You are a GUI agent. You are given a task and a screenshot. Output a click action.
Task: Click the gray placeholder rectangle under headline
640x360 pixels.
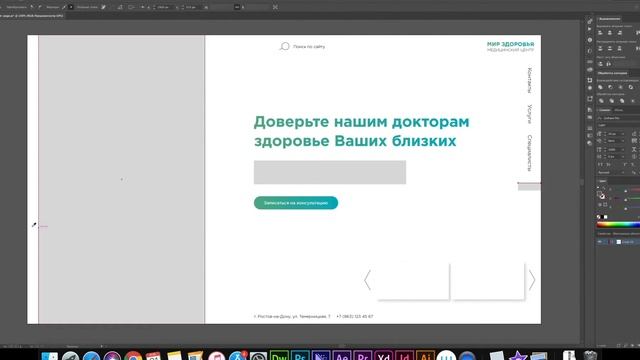(330, 172)
